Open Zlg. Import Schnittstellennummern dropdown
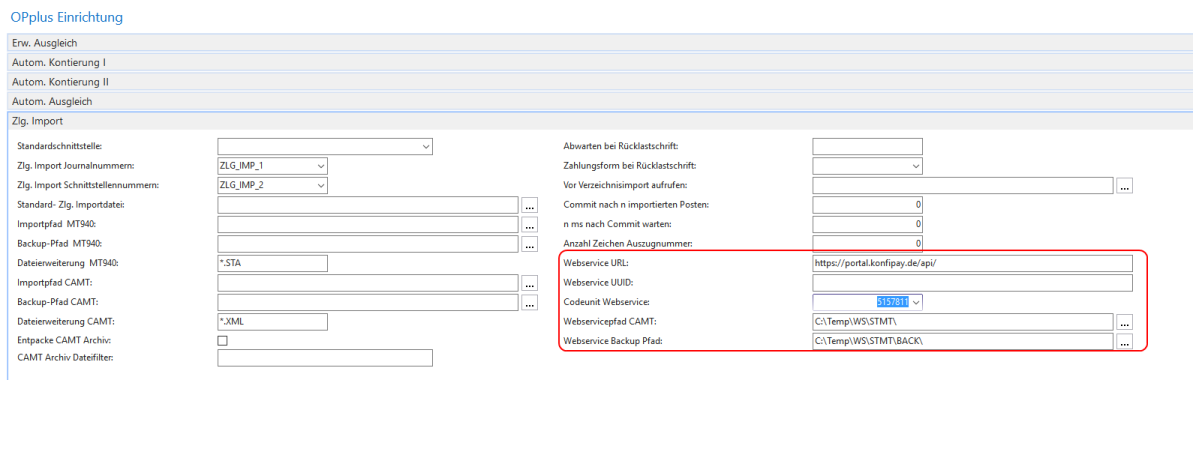The image size is (1193, 460). (x=320, y=186)
